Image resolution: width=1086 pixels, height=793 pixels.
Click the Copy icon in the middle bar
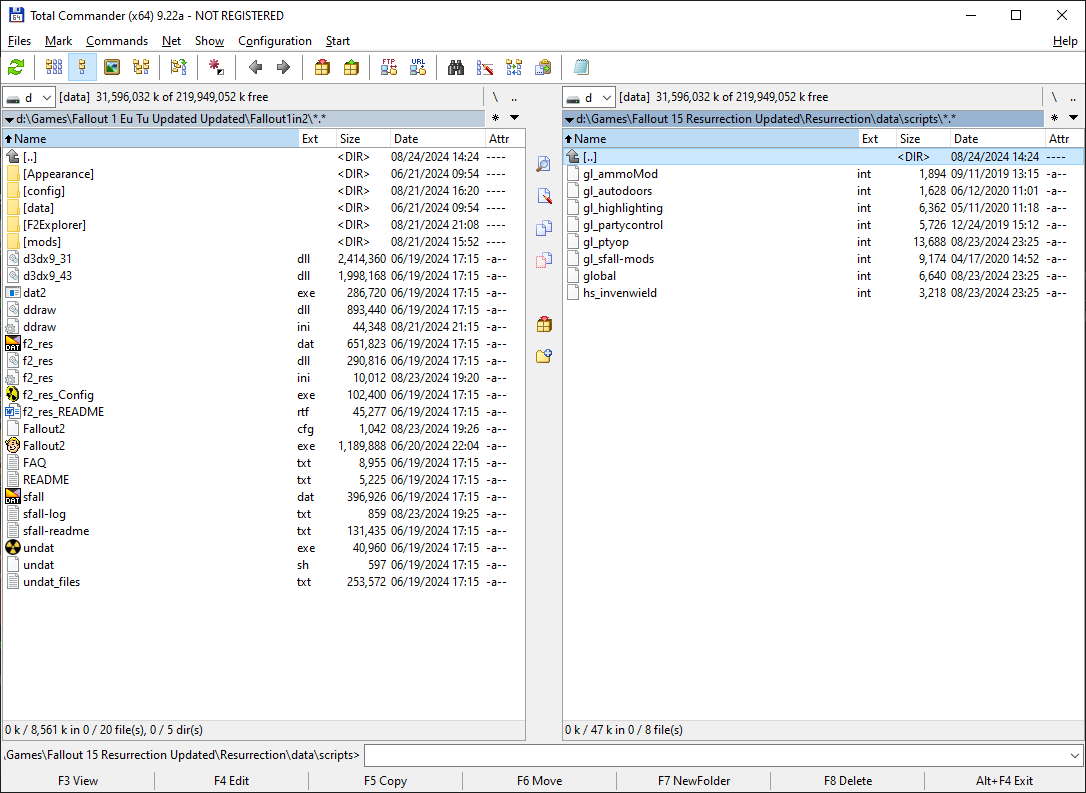pos(544,228)
